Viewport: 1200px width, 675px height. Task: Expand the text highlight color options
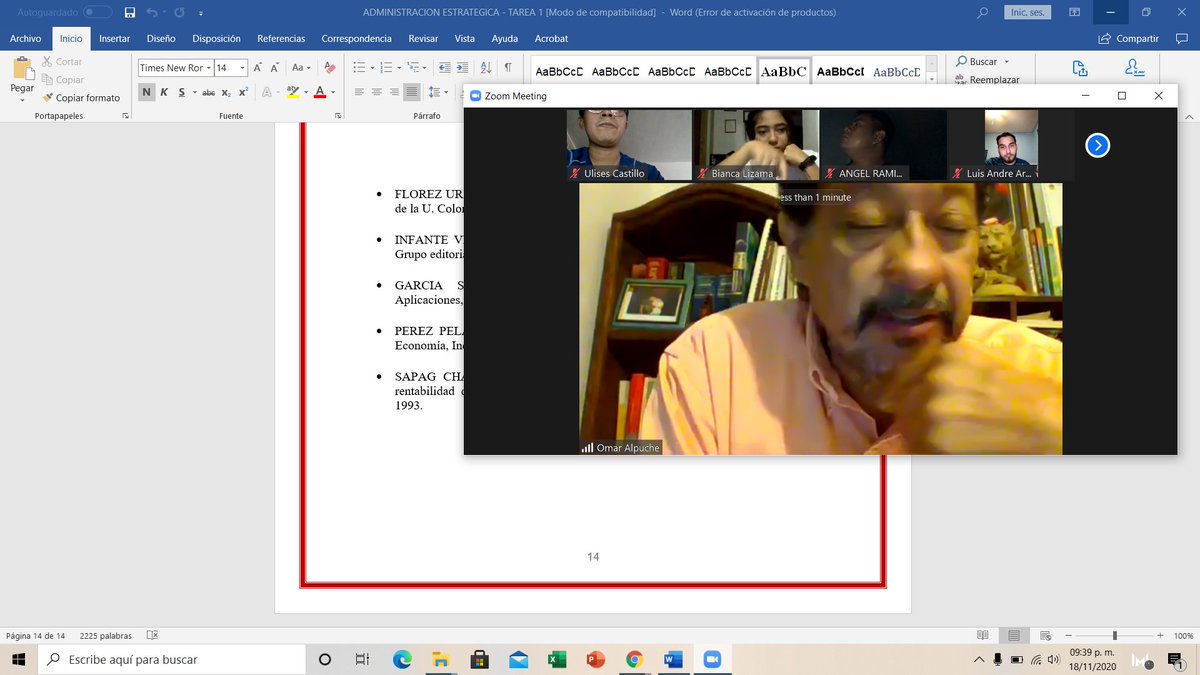click(x=305, y=92)
